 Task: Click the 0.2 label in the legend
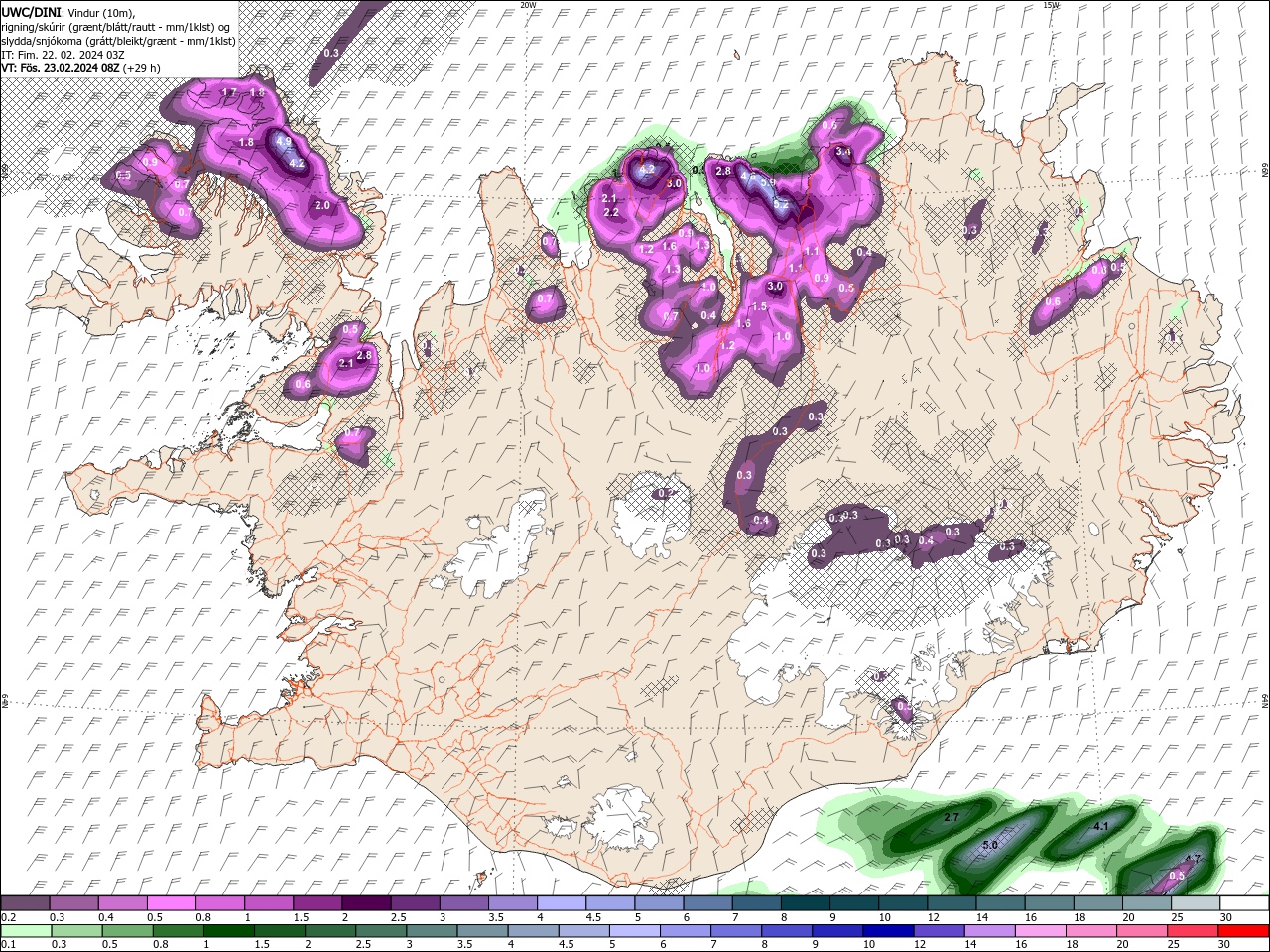click(x=9, y=917)
